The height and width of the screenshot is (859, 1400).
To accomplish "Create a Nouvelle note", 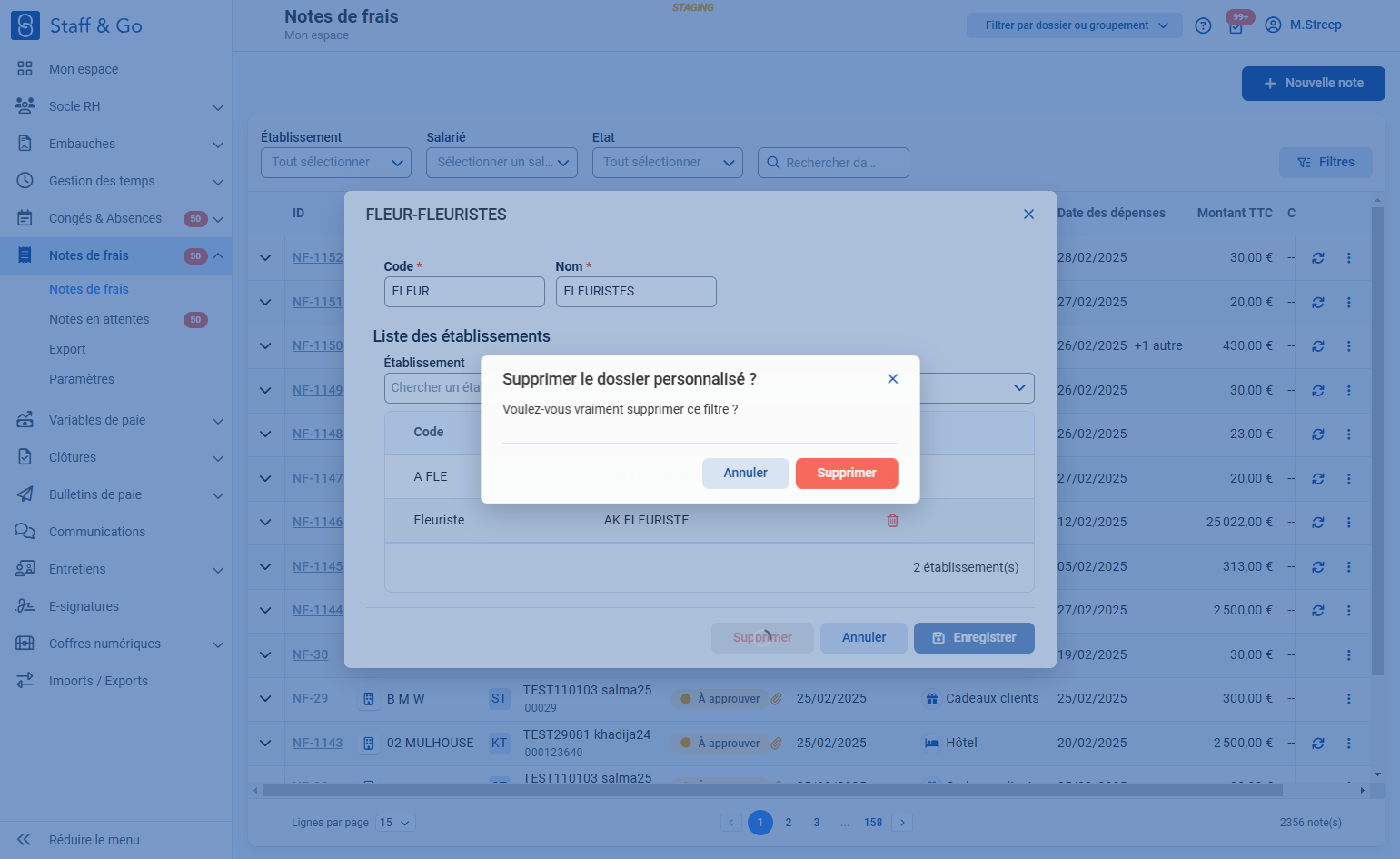I will (1314, 84).
